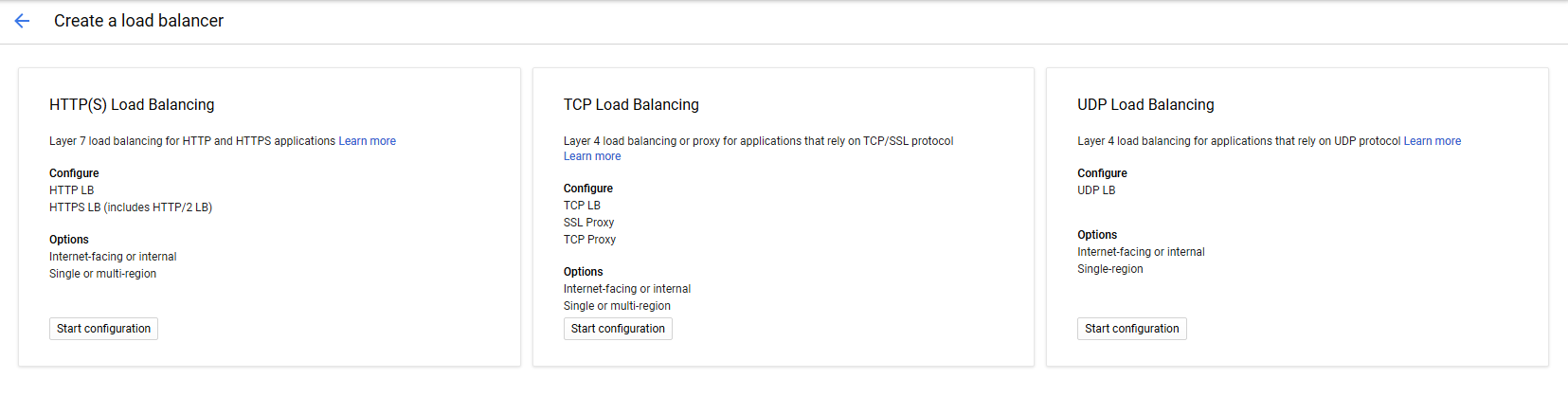The image size is (1568, 396).
Task: Open Learn more link for HTTP(S) balancing
Action: (x=368, y=141)
